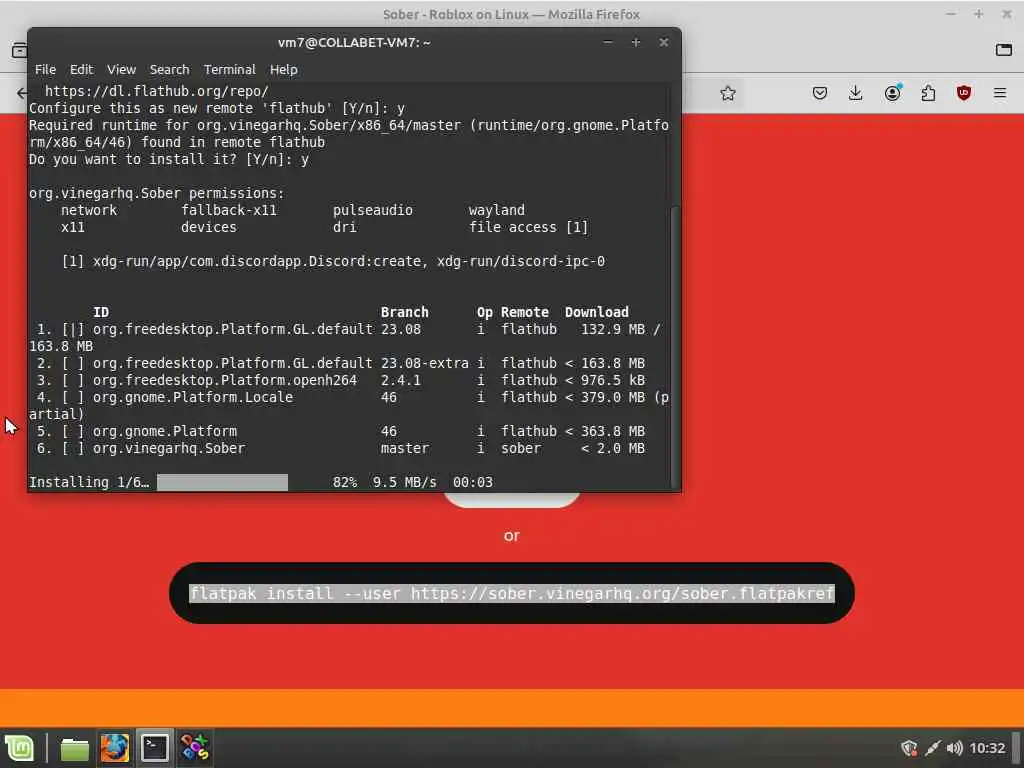The width and height of the screenshot is (1024, 768).
Task: Open the security shield tray icon
Action: pyautogui.click(x=909, y=748)
